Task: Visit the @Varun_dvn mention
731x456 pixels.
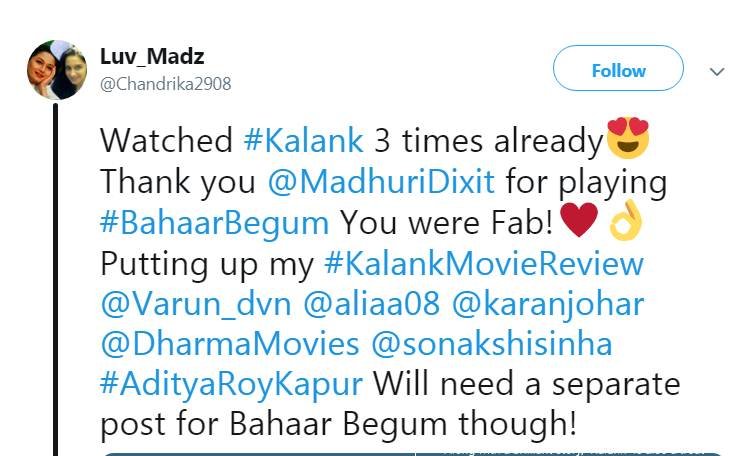Action: pyautogui.click(x=190, y=304)
